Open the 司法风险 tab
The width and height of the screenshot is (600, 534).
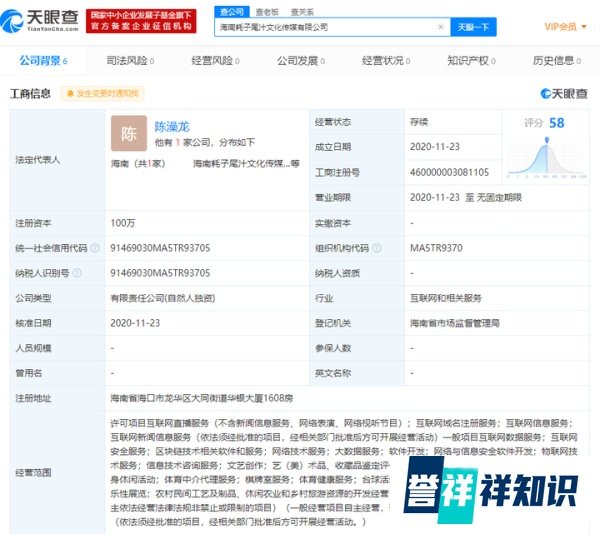tap(130, 61)
